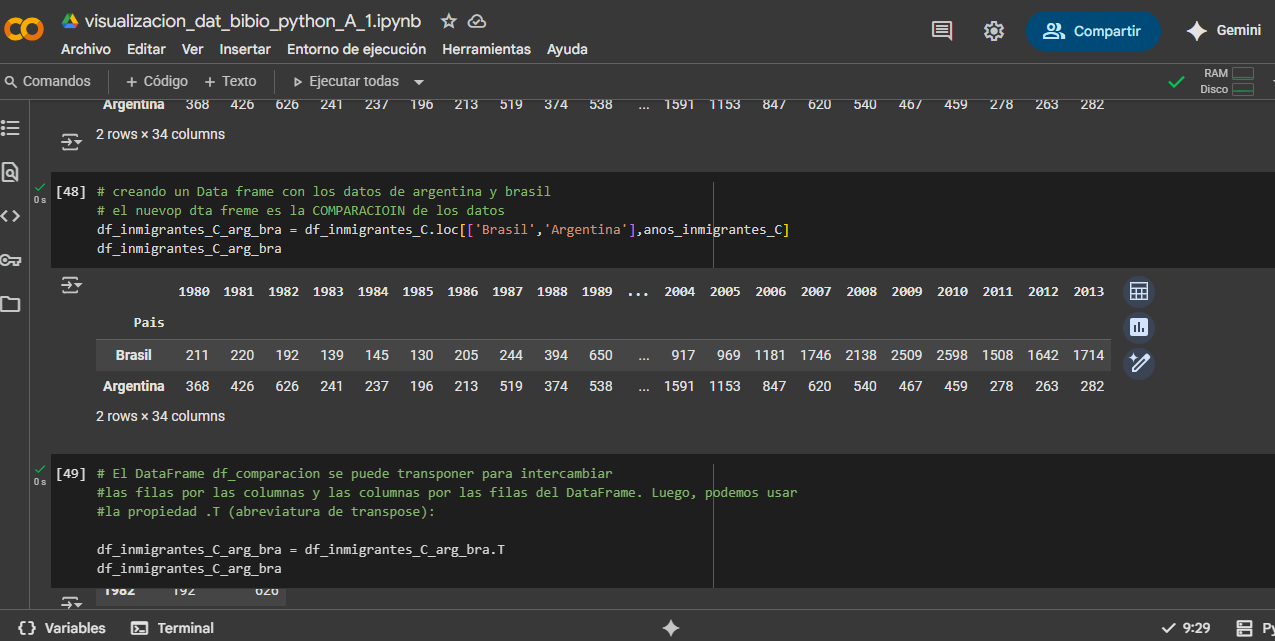Open the Ayuda menu
1275x641 pixels.
tap(567, 49)
